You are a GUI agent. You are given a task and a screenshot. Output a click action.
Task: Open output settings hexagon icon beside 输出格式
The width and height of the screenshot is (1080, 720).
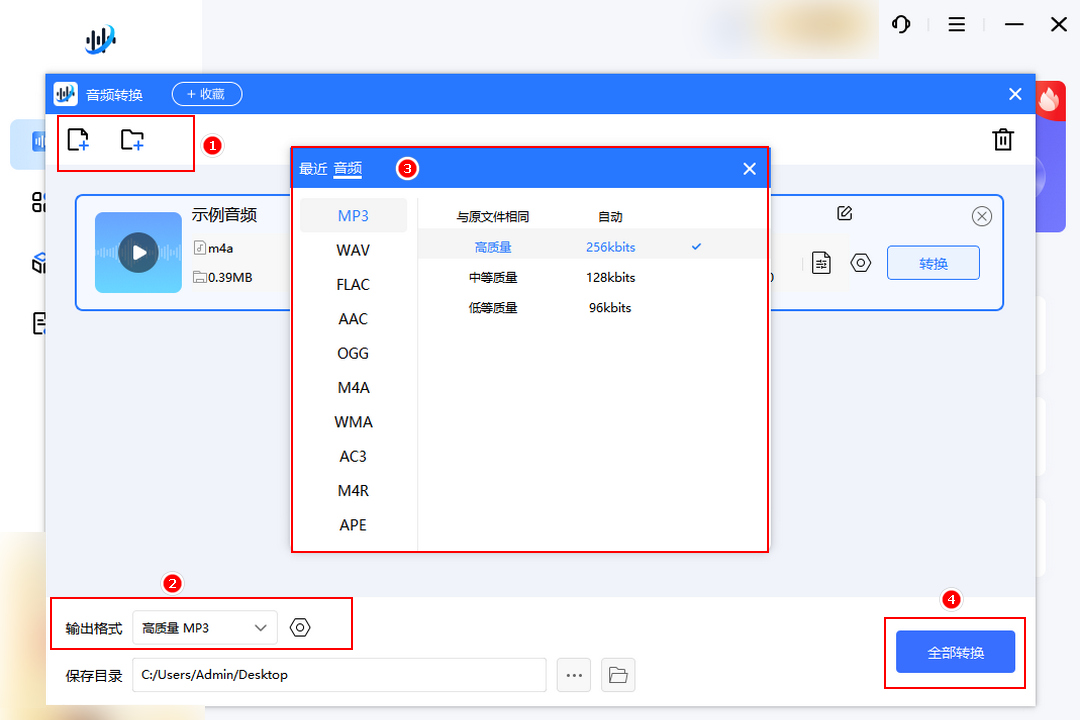(x=300, y=628)
